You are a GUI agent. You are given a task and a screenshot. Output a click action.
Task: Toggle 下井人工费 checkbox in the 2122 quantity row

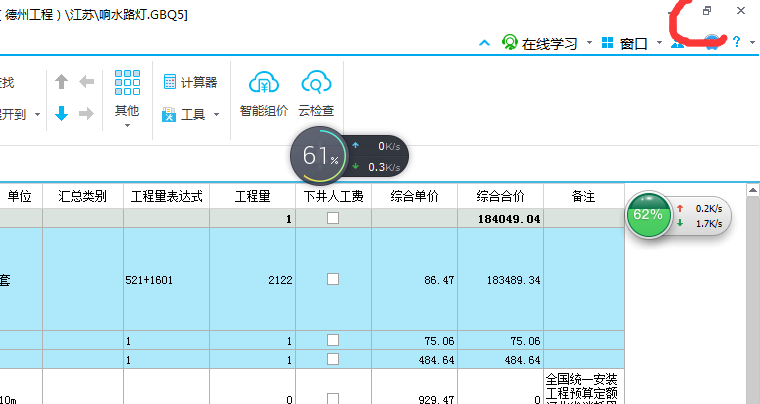point(333,279)
